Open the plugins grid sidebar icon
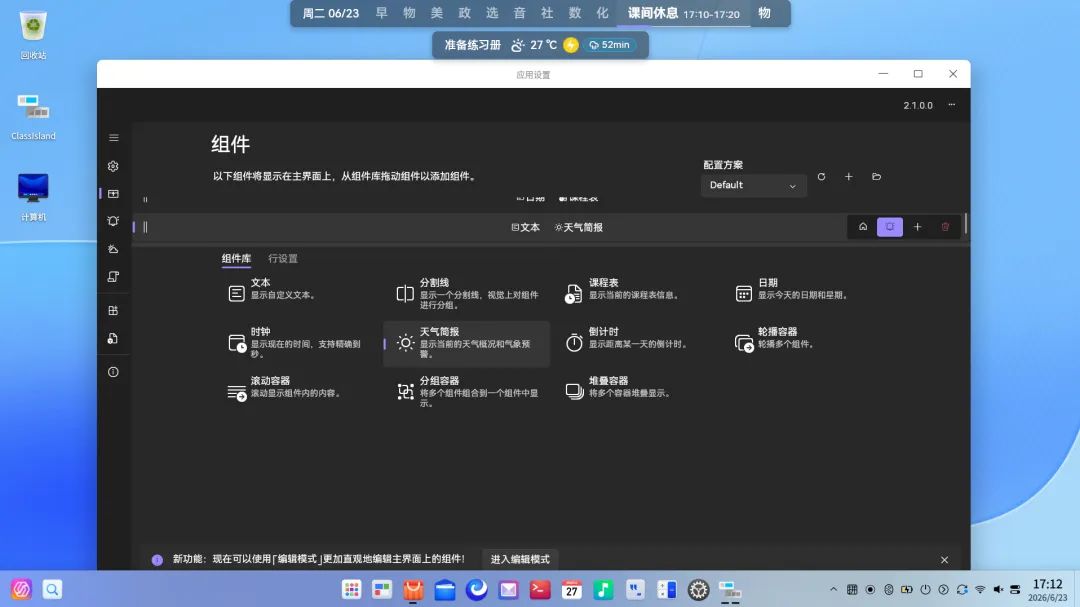 coord(114,311)
